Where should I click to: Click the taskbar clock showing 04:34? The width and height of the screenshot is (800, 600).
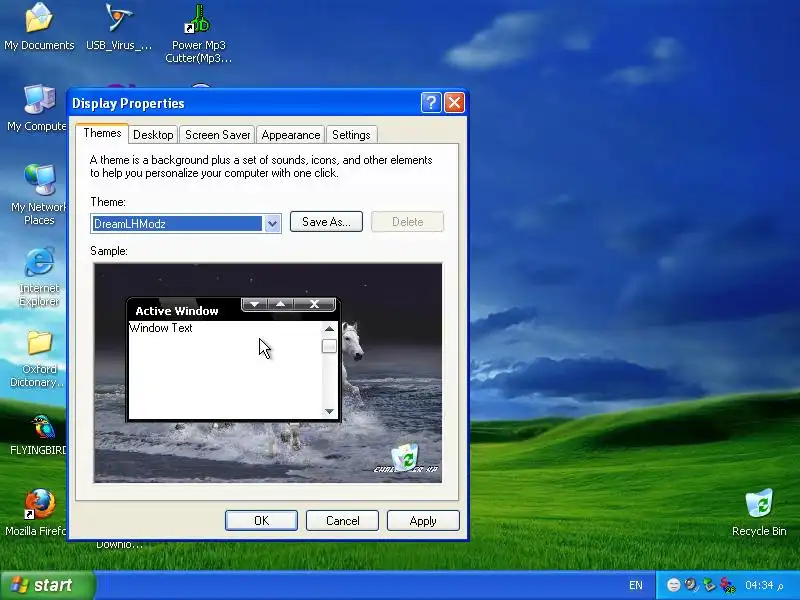[x=764, y=585]
